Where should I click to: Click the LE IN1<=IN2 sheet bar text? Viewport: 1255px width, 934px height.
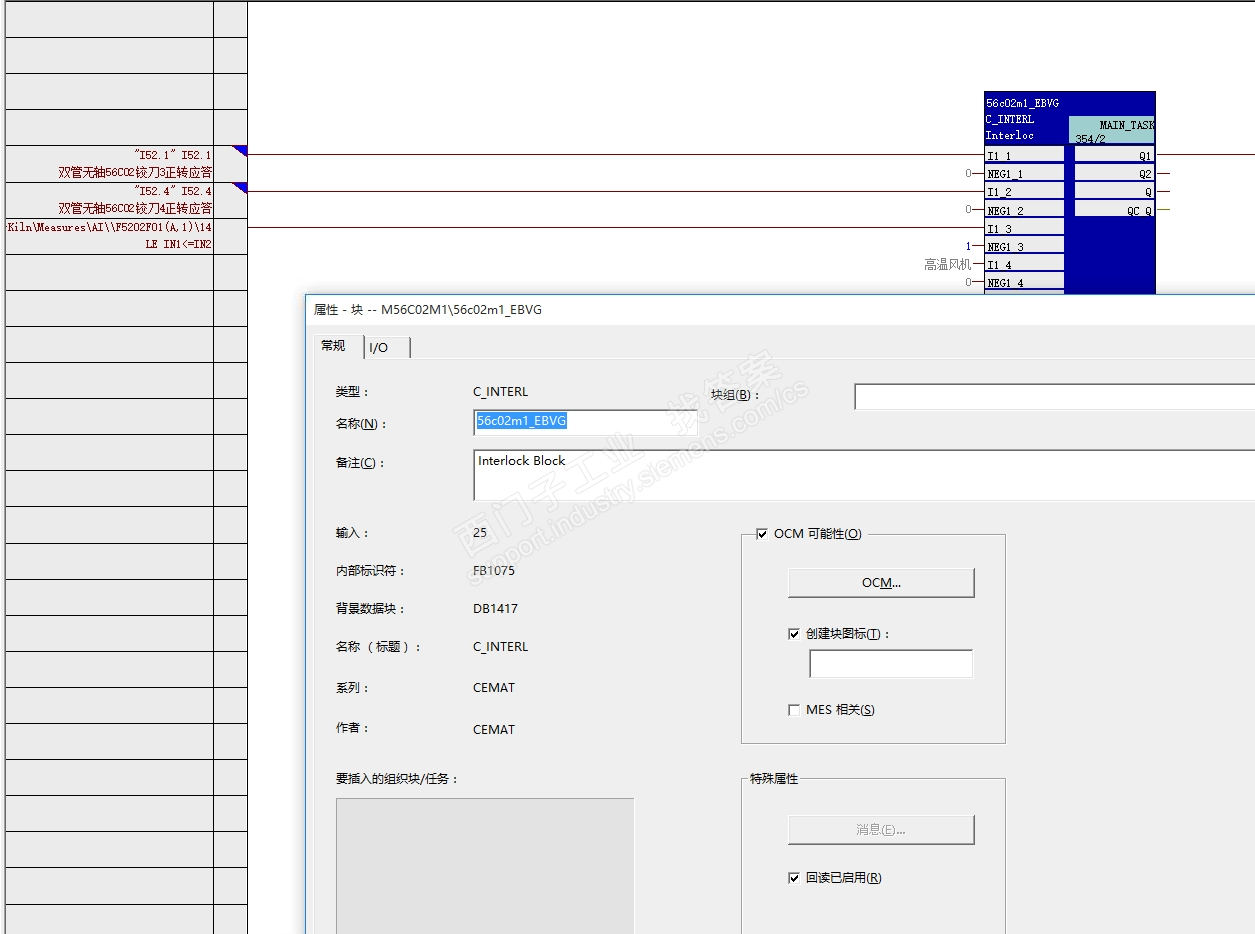tap(179, 244)
